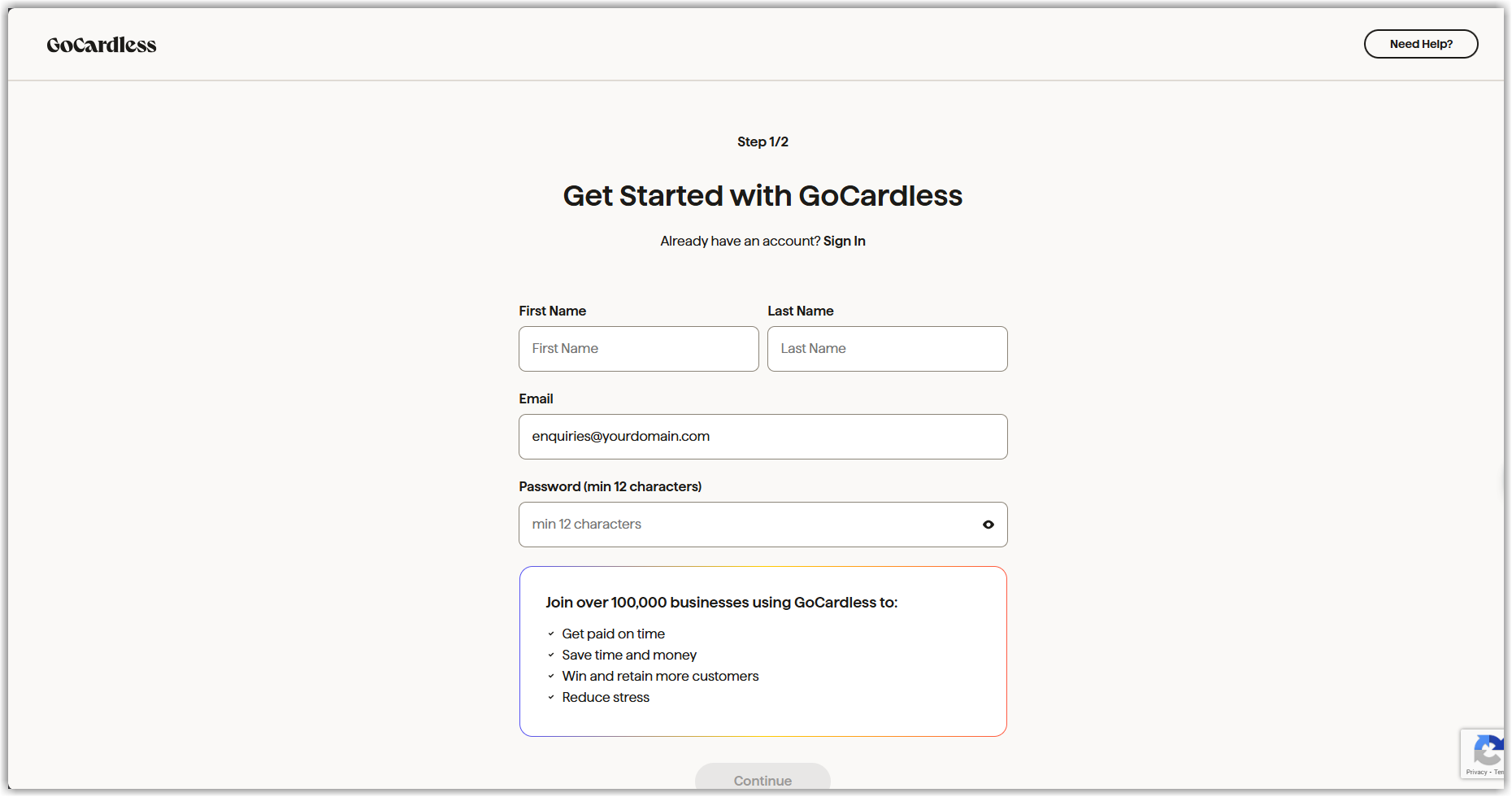Click the 'Password (min 12 characters)' label
This screenshot has height=797, width=1512.
(610, 486)
